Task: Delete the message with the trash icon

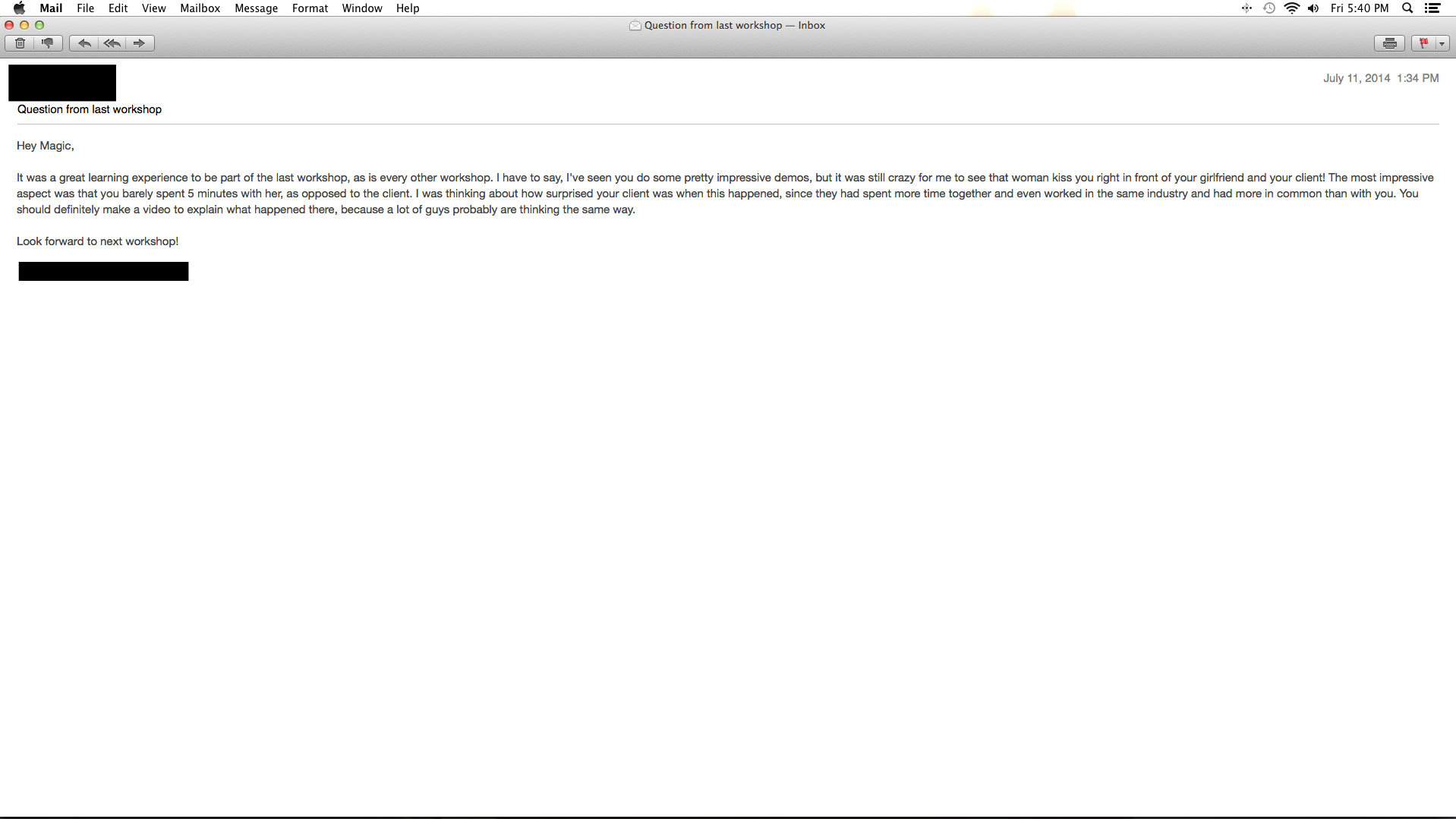Action: pos(20,43)
